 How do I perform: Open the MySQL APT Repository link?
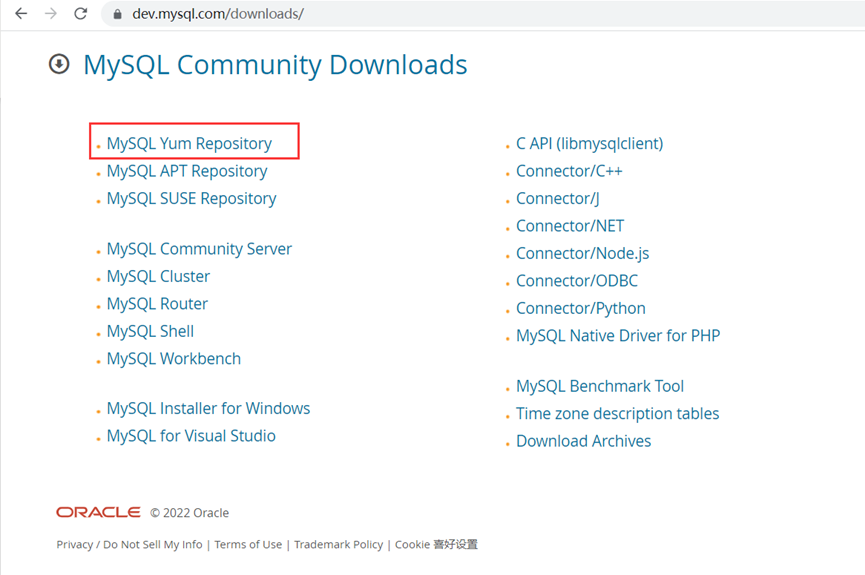(x=187, y=171)
